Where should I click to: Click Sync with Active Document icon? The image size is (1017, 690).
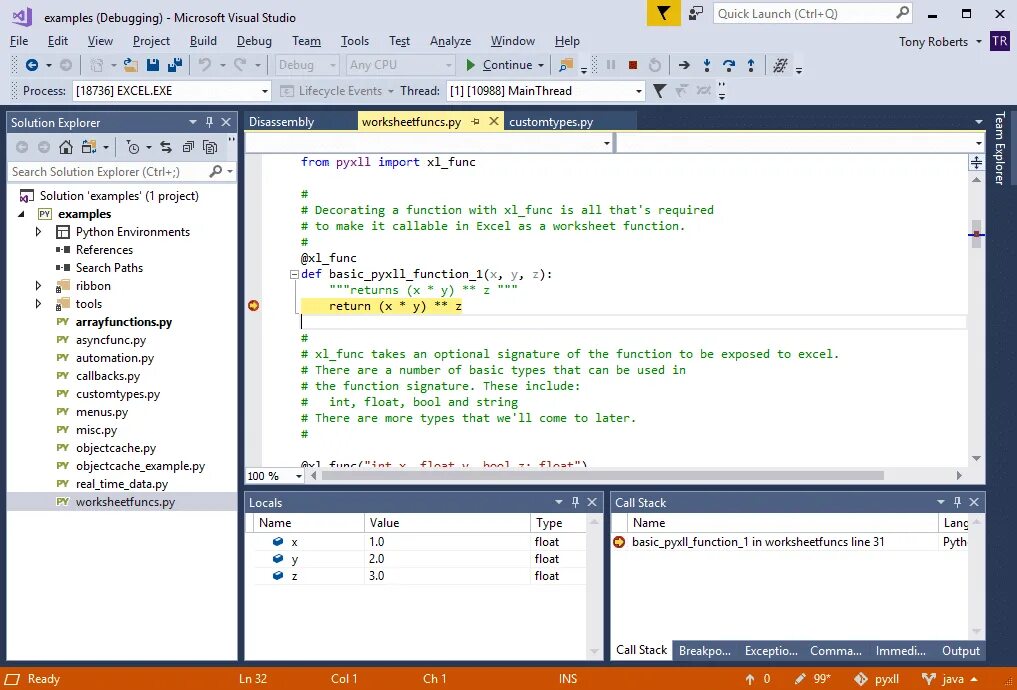pyautogui.click(x=166, y=148)
